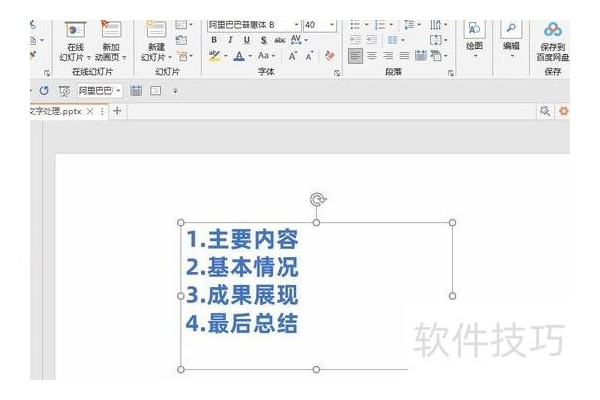Screen dimensions: 600x400
Task: Click the redo arrow in quick access toolbar
Action: [44, 91]
